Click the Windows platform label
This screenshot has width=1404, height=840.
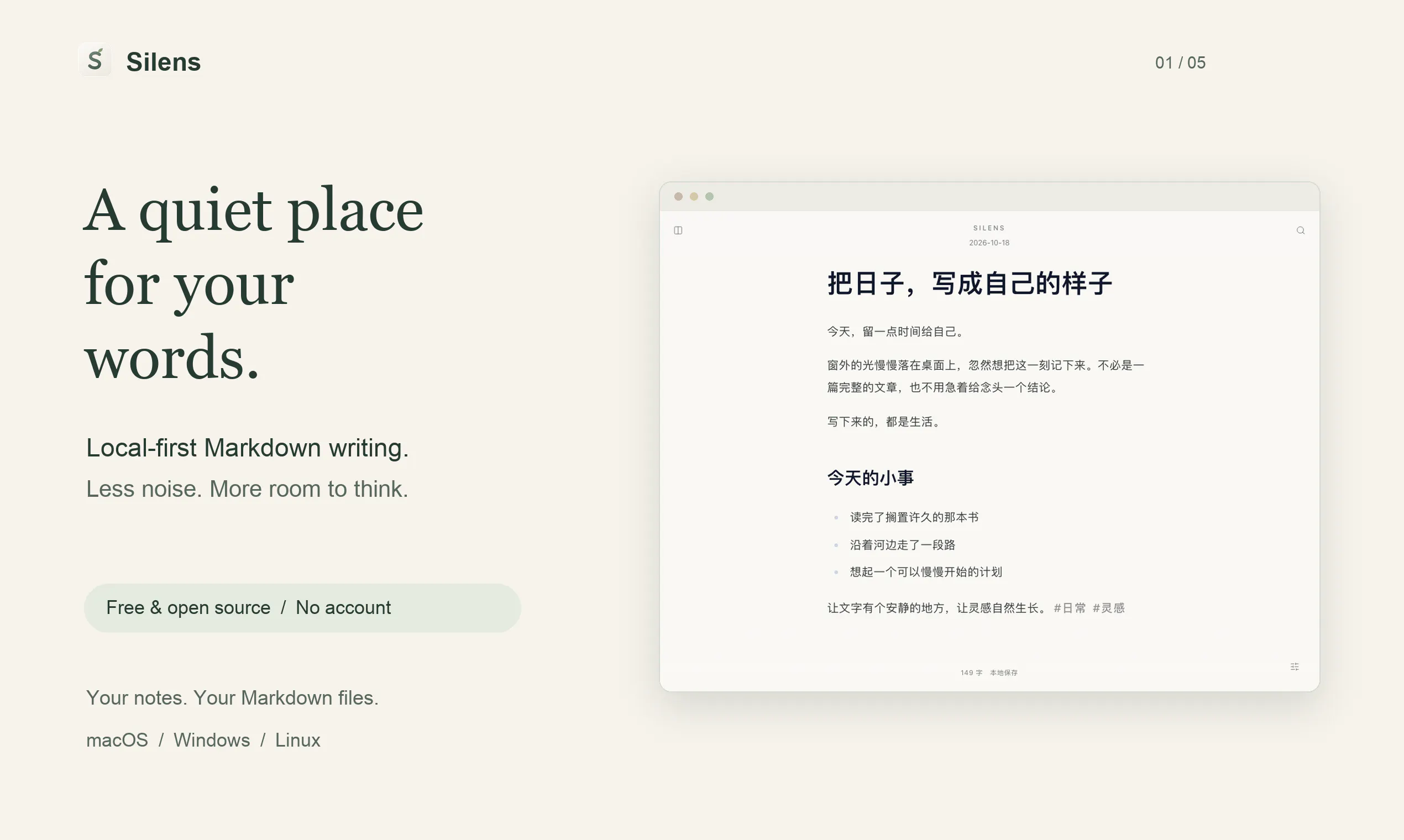(x=212, y=741)
